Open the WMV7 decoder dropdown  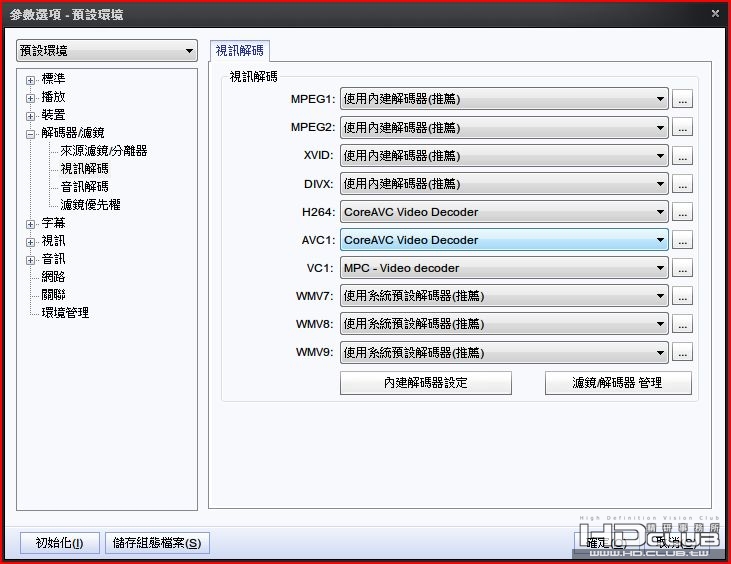tap(504, 296)
